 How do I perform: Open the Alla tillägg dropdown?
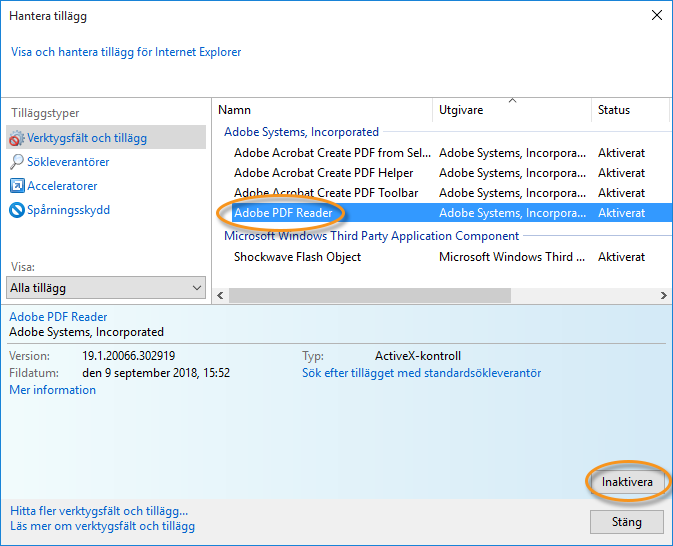(x=106, y=288)
